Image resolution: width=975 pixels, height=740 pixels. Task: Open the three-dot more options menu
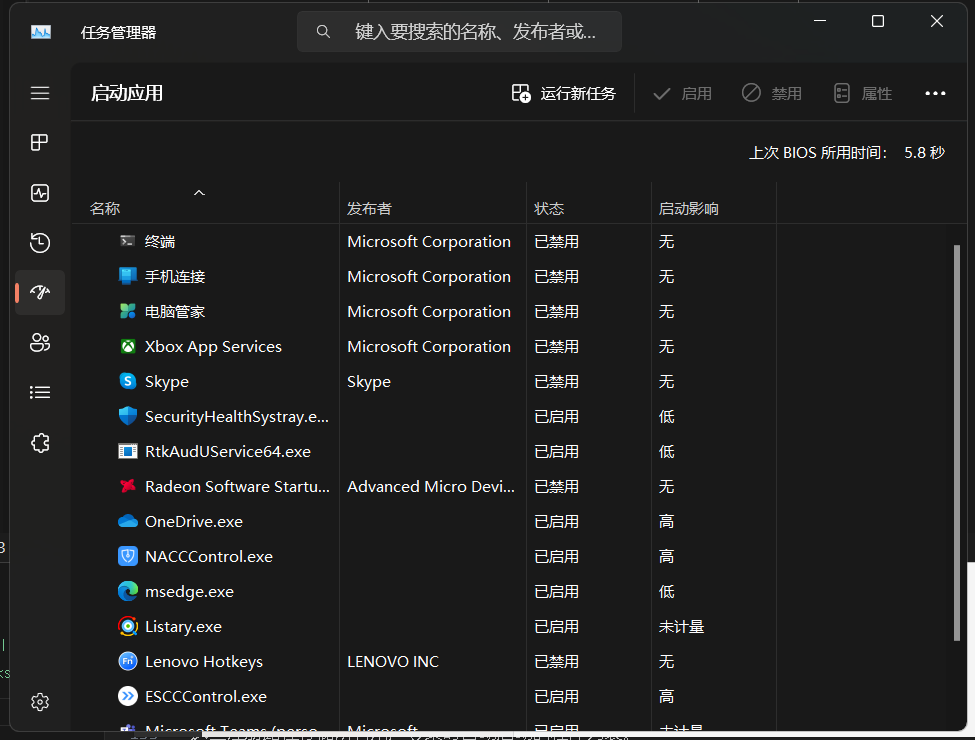(935, 93)
